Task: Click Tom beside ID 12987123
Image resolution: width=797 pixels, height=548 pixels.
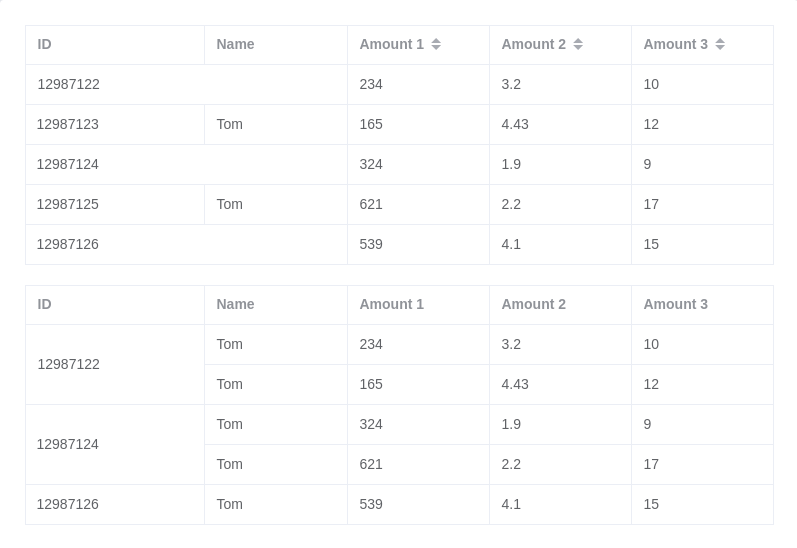Action: coord(230,124)
